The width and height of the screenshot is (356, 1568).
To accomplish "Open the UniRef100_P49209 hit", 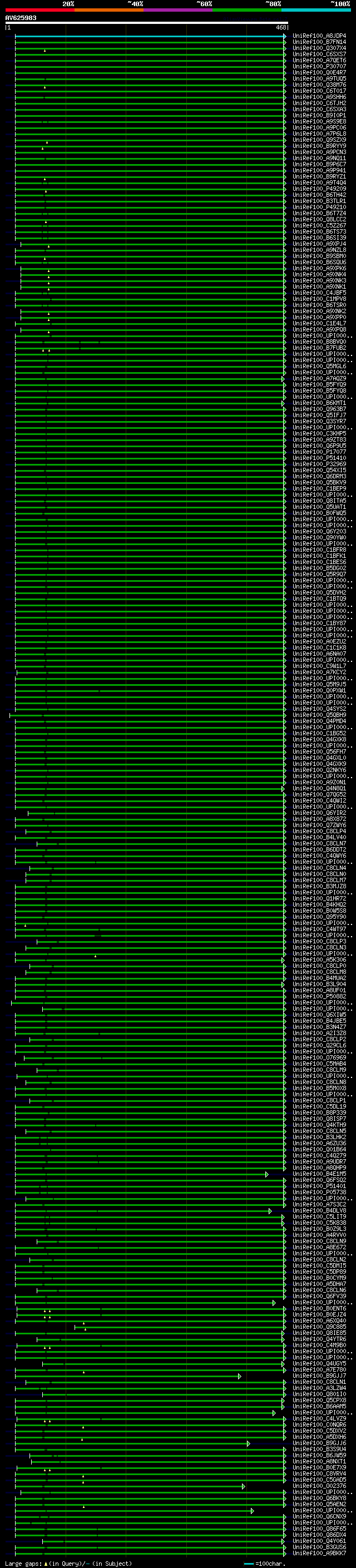I will (319, 189).
